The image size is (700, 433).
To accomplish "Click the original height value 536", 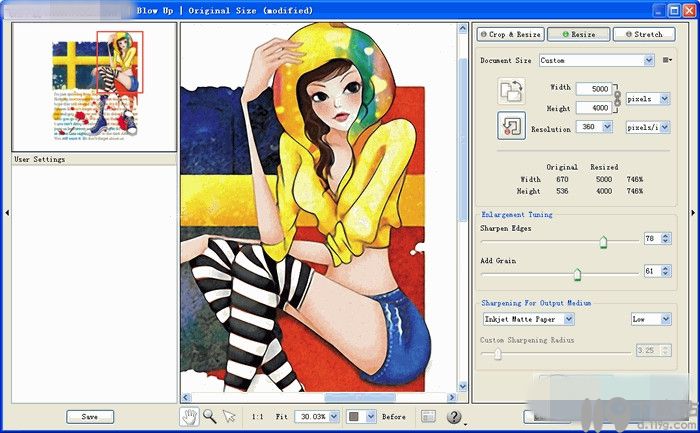I will [562, 191].
